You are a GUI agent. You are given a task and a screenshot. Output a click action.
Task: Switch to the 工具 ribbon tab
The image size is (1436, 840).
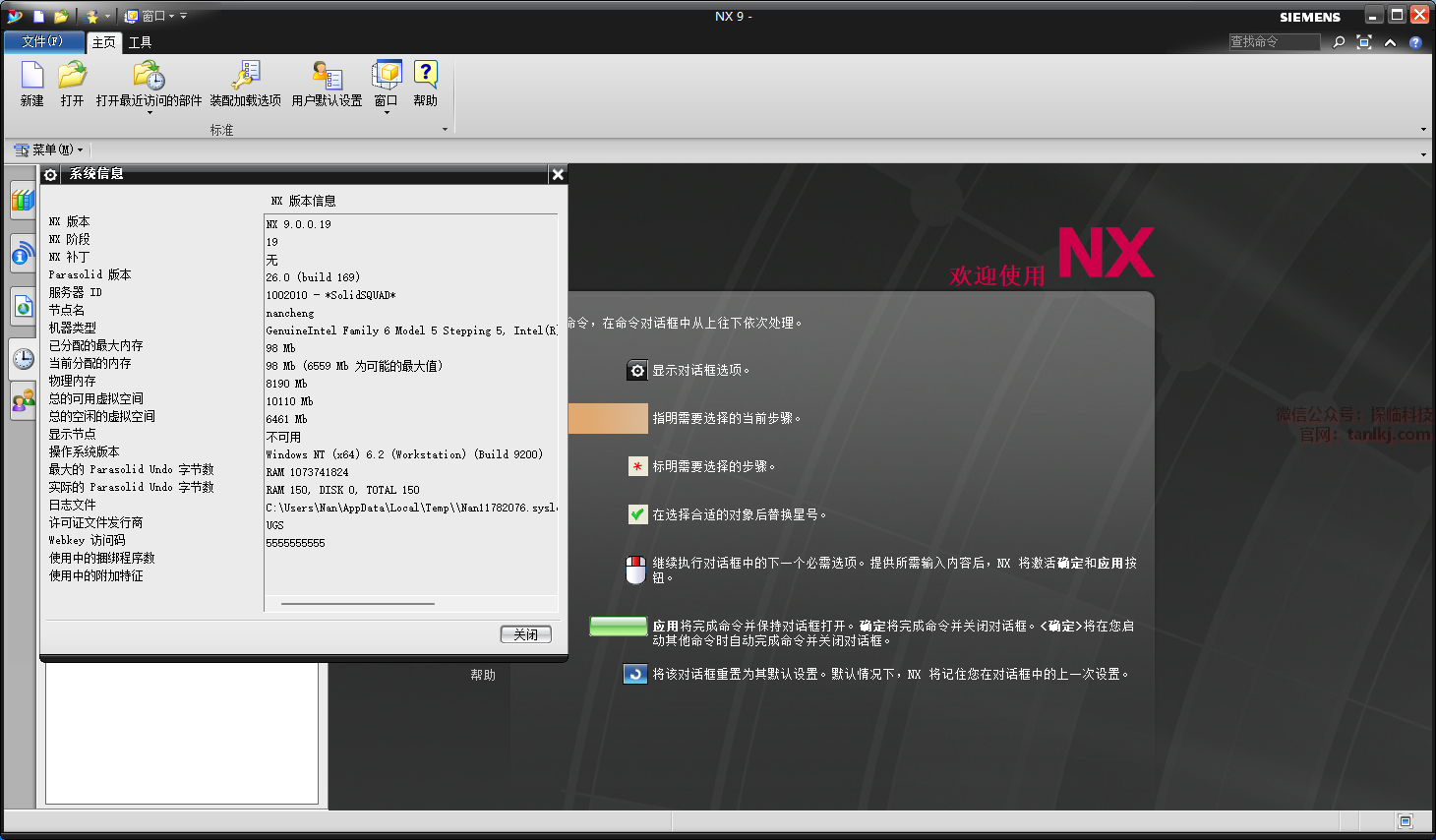tap(141, 42)
